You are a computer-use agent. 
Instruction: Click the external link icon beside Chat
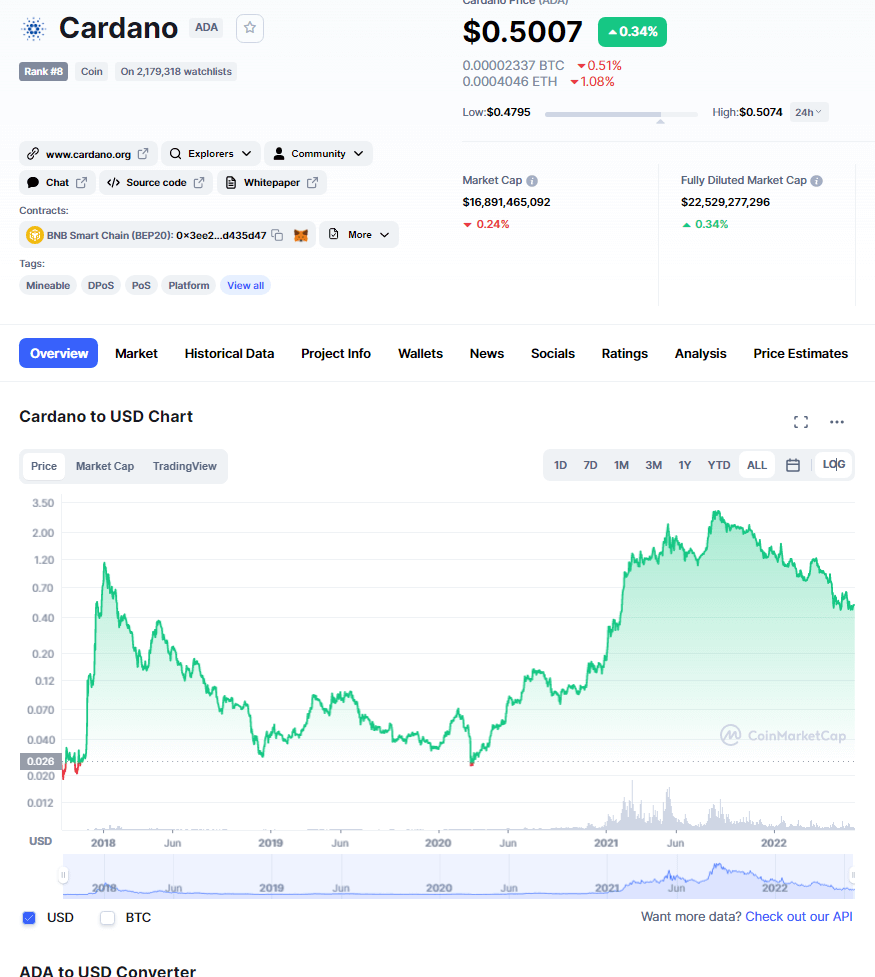click(x=82, y=183)
